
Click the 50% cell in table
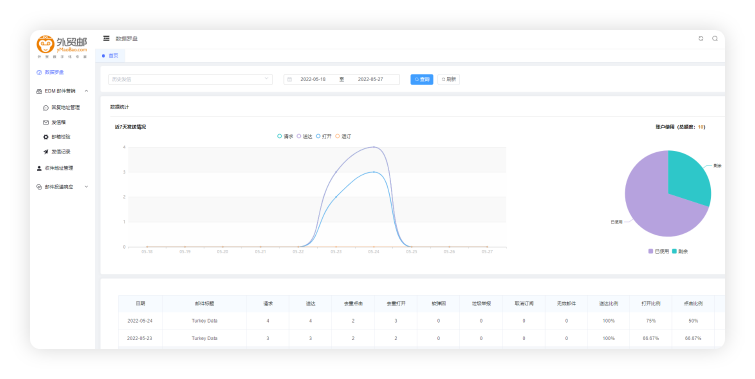point(693,321)
